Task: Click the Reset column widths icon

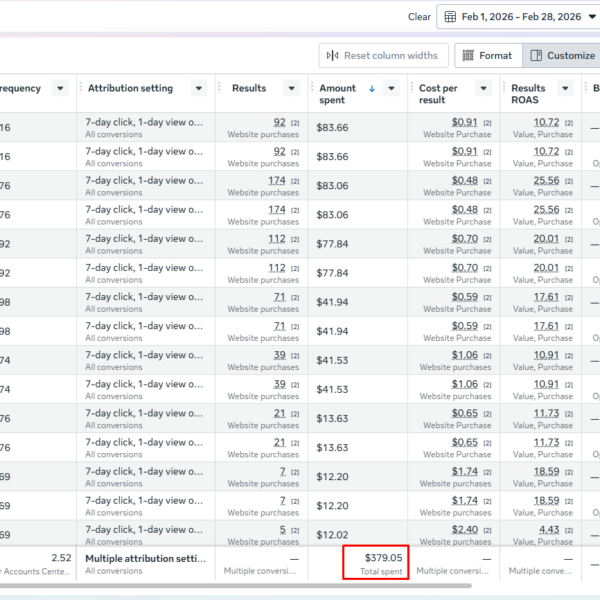Action: point(333,56)
